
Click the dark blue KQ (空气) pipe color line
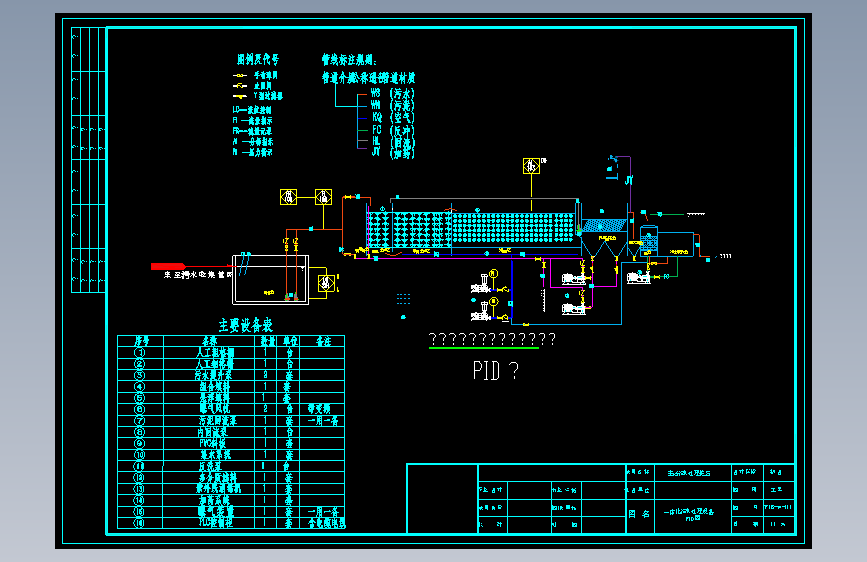(362, 118)
